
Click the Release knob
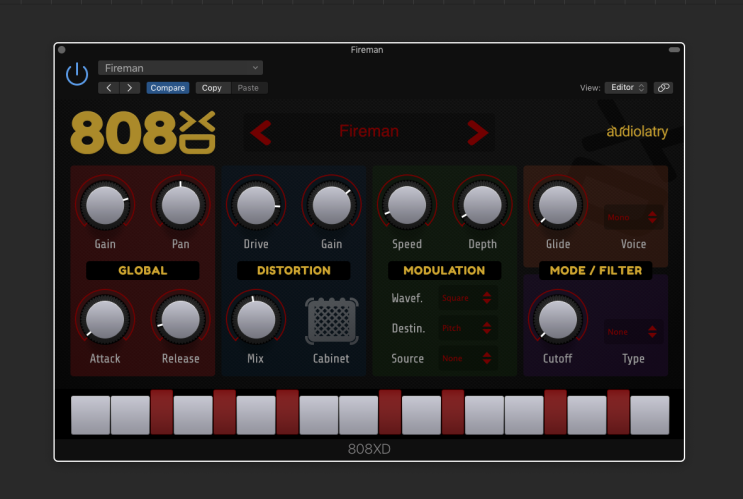pos(181,320)
